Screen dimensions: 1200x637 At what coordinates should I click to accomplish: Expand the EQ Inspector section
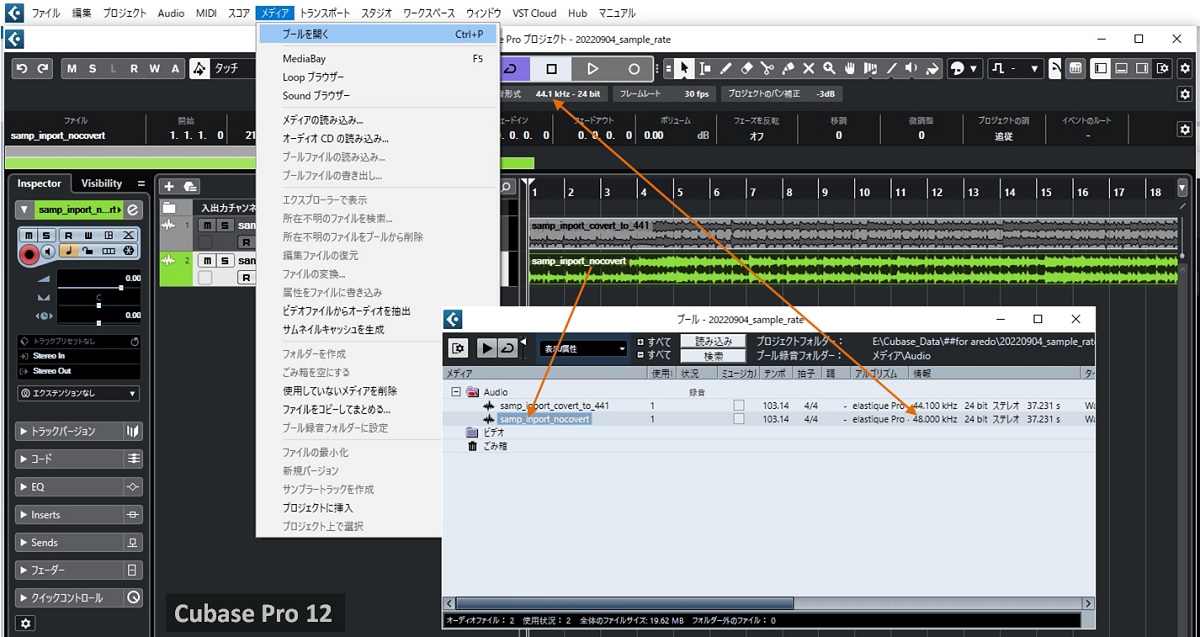tap(80, 487)
